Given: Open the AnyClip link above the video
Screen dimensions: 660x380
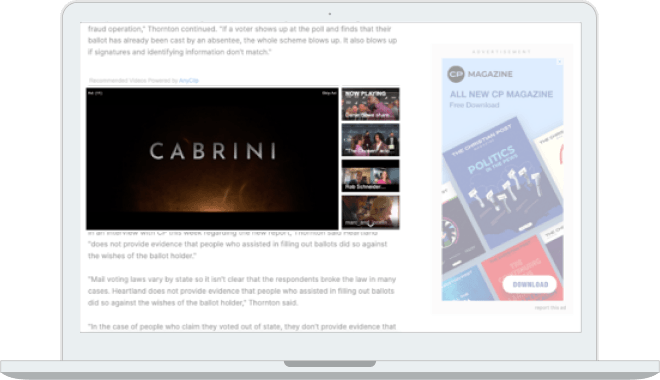Looking at the screenshot, I should coord(189,80).
